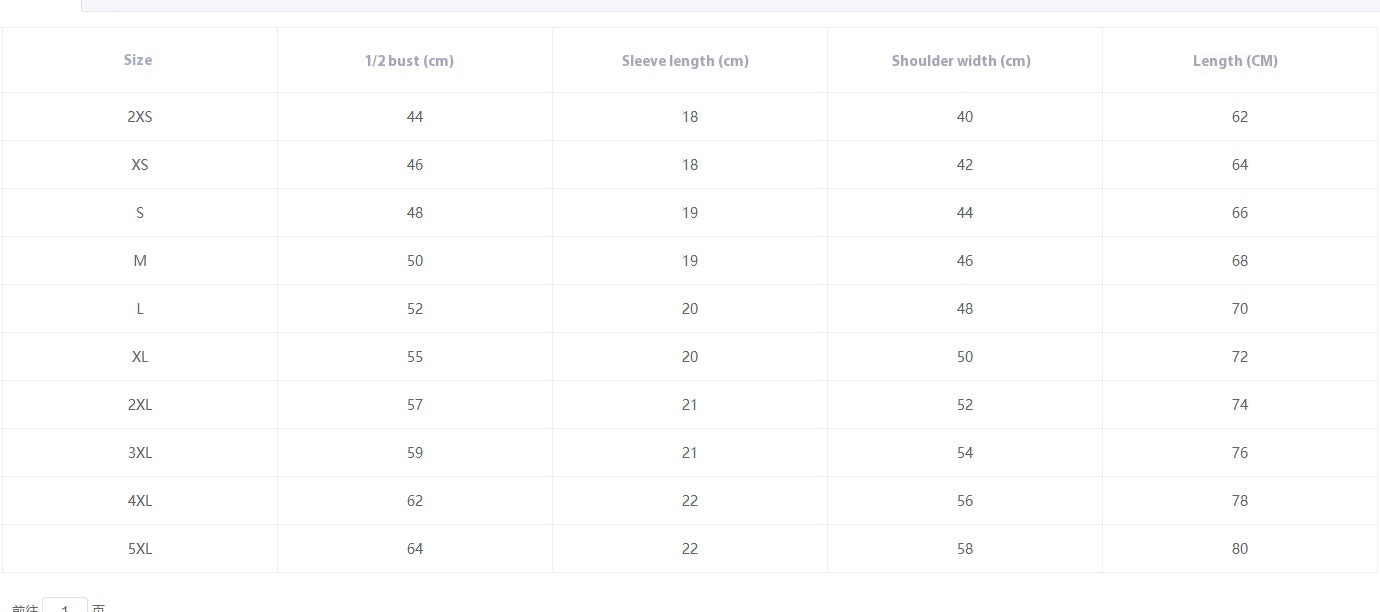Viewport: 1380px width, 612px height.
Task: Click the S size cell
Action: pos(140,213)
